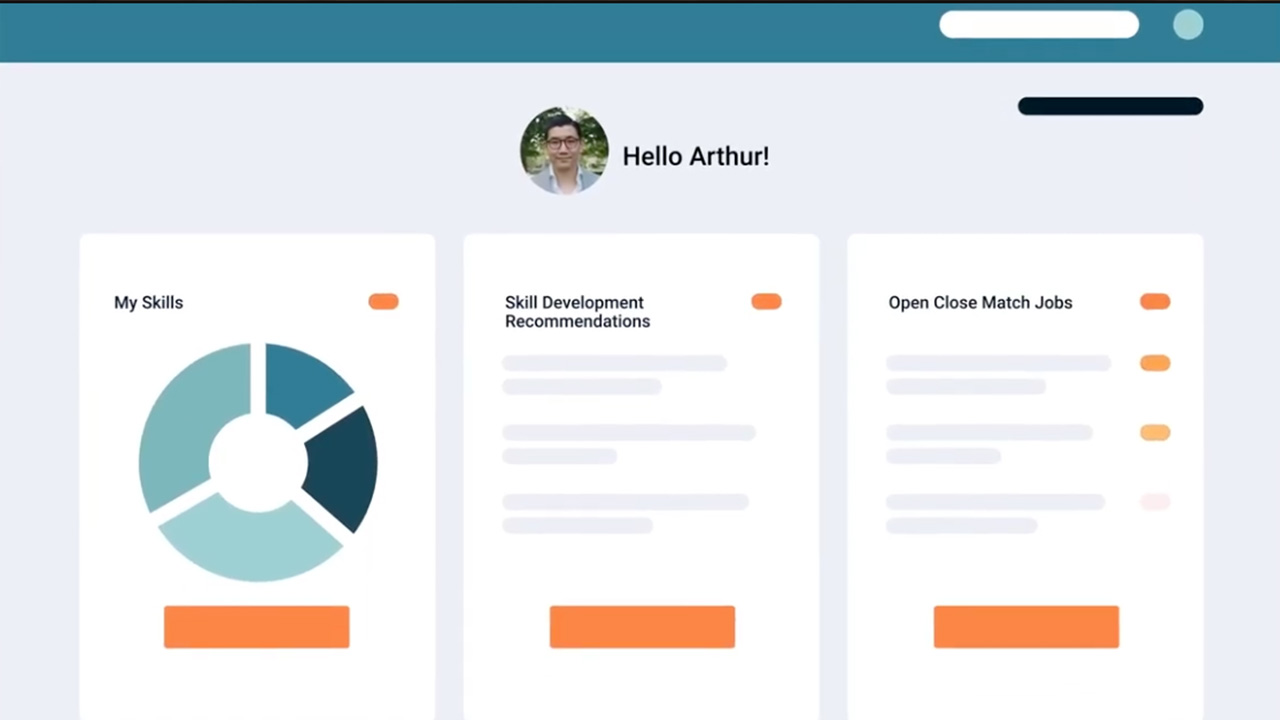The height and width of the screenshot is (720, 1280).
Task: Click orange button under My Skills chart
Action: tap(257, 627)
